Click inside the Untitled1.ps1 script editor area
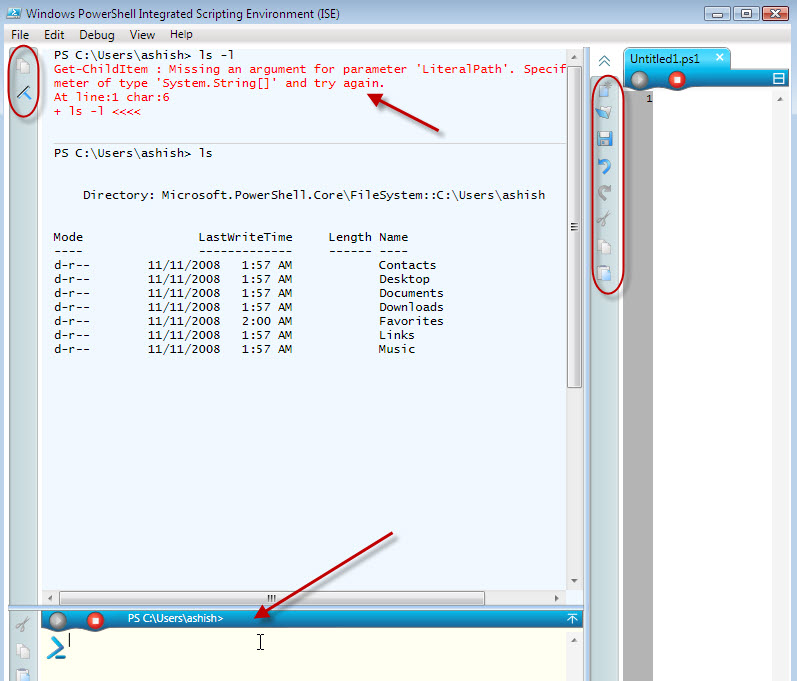The width and height of the screenshot is (797, 681). pyautogui.click(x=714, y=386)
